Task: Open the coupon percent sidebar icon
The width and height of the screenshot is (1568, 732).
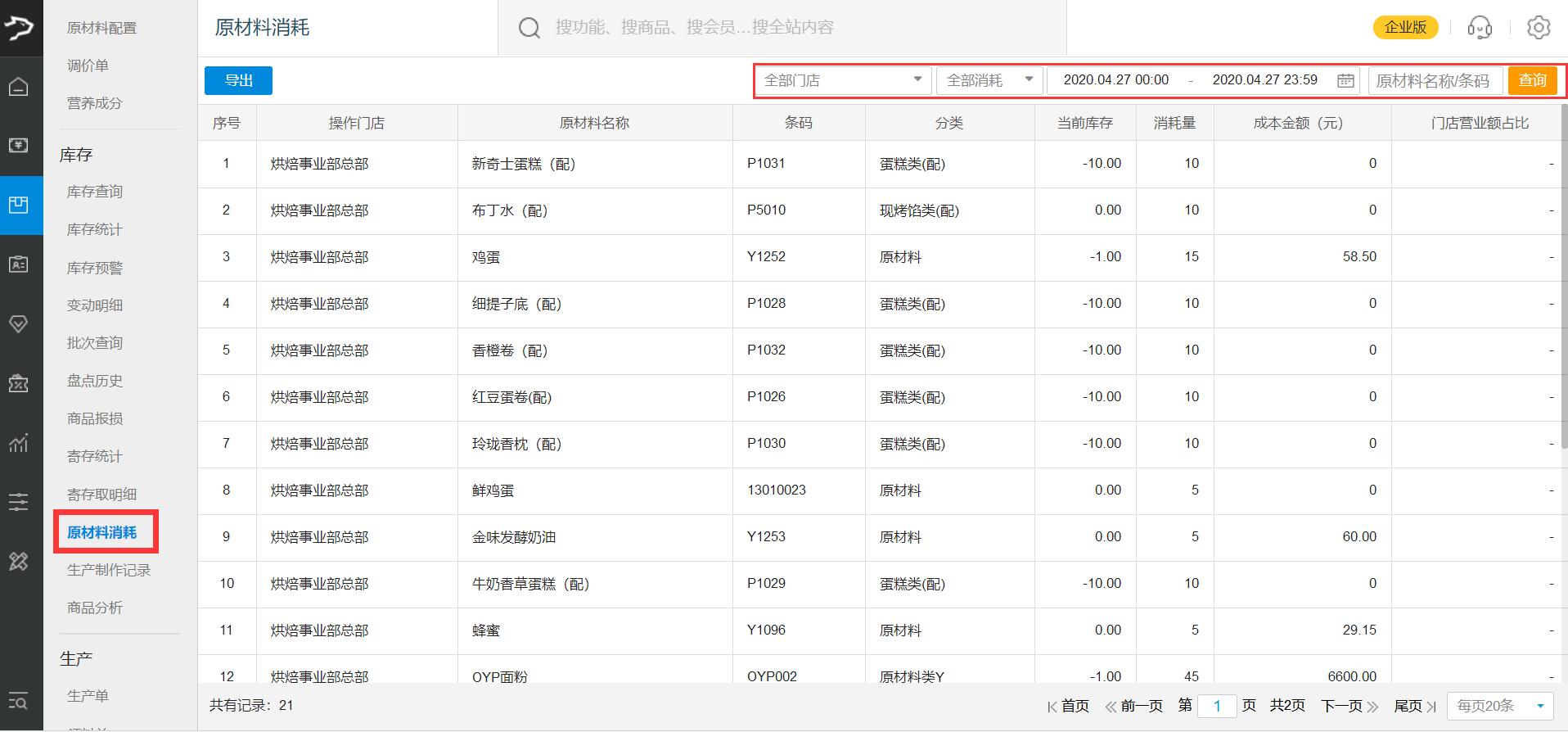Action: pyautogui.click(x=19, y=383)
